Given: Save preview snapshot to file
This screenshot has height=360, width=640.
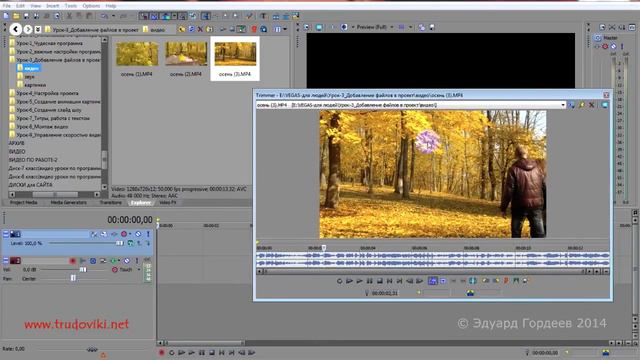Looking at the screenshot, I should [432, 27].
